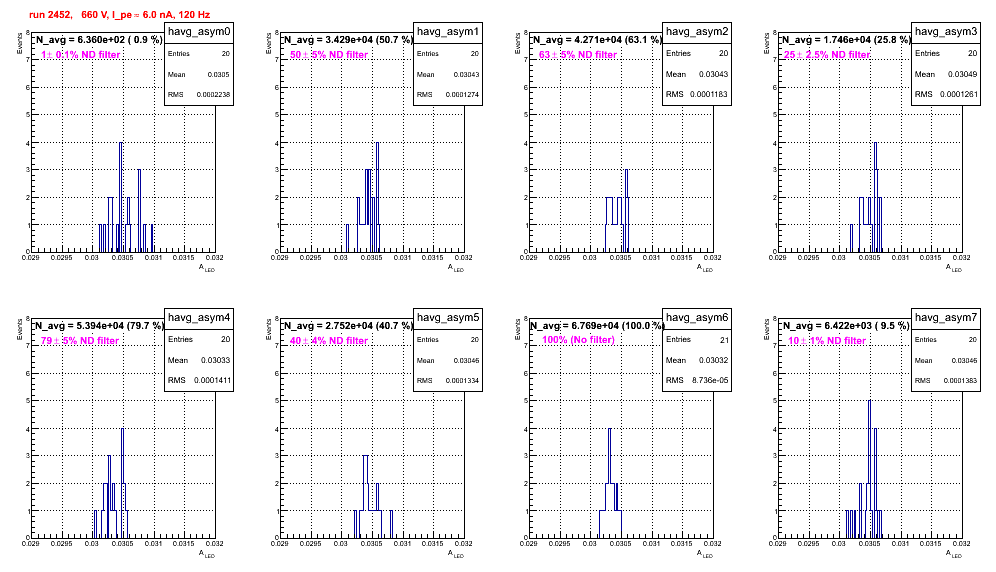The image size is (996, 572).
Task: Click the tallest histogram bar in havg_asym7 plot
Action: point(870,469)
